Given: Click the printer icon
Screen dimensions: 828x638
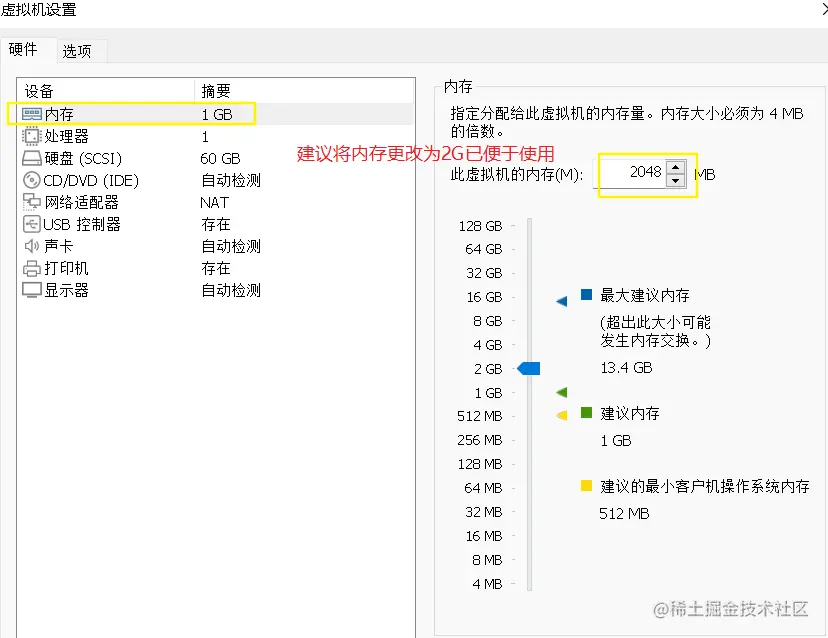Looking at the screenshot, I should coord(32,268).
